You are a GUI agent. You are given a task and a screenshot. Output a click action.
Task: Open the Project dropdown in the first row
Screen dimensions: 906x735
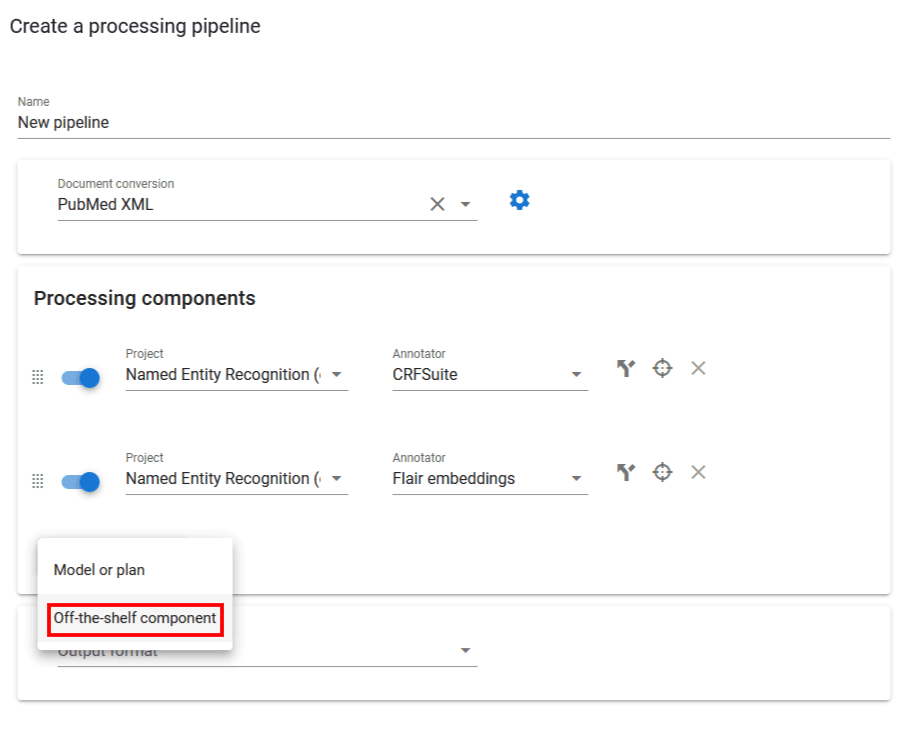[336, 375]
